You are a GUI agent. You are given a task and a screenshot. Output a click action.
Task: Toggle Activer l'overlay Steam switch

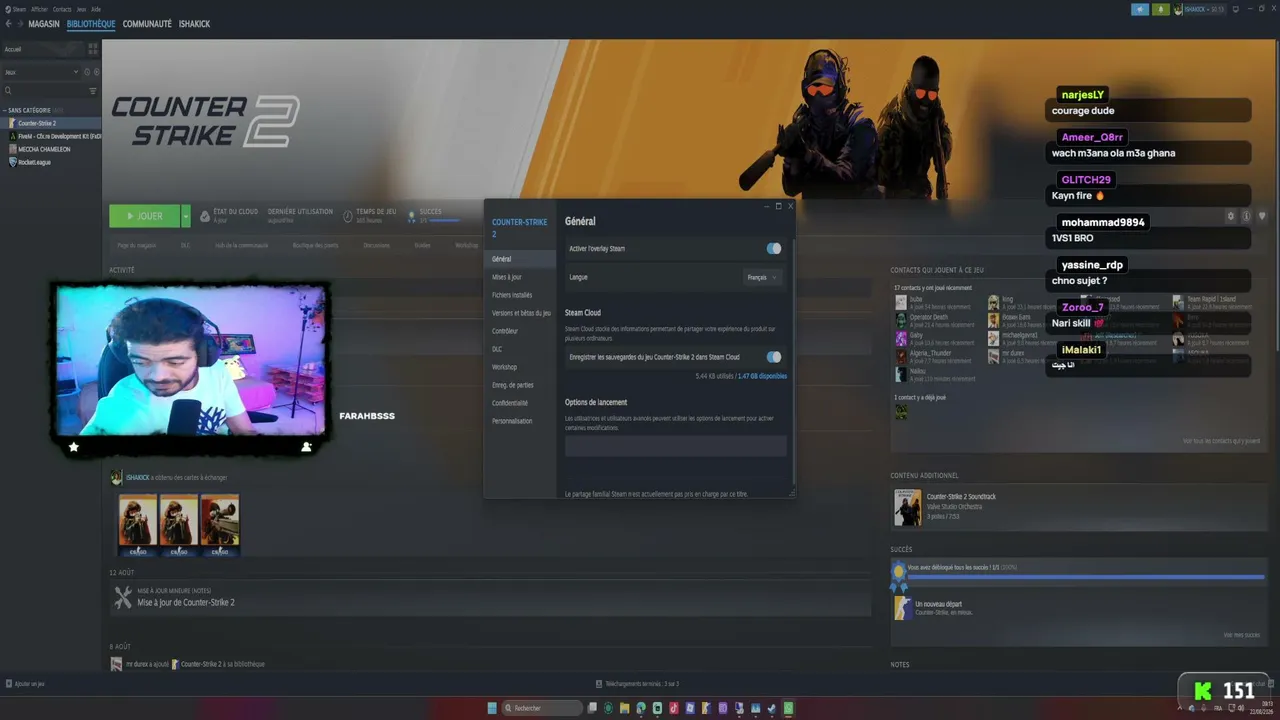tap(774, 248)
